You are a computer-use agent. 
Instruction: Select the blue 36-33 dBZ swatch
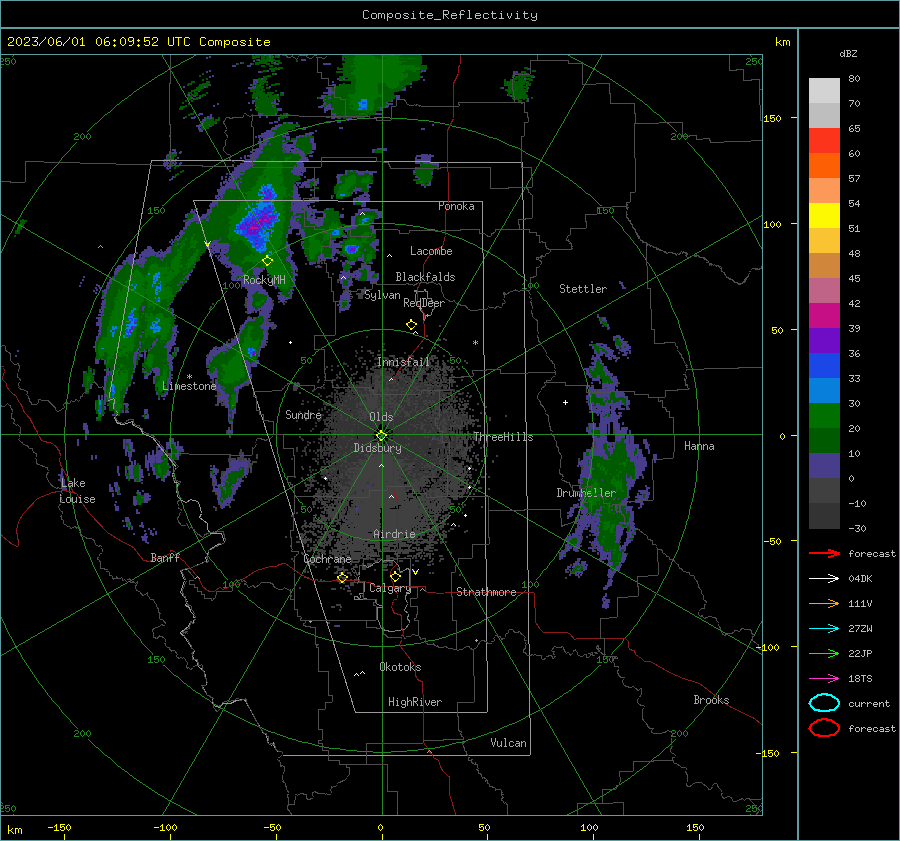pyautogui.click(x=824, y=365)
